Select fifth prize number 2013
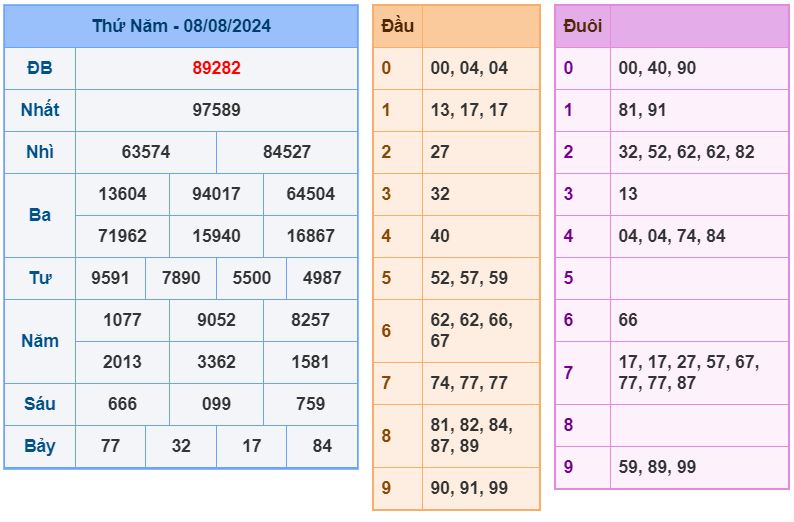794x522 pixels. click(x=122, y=362)
